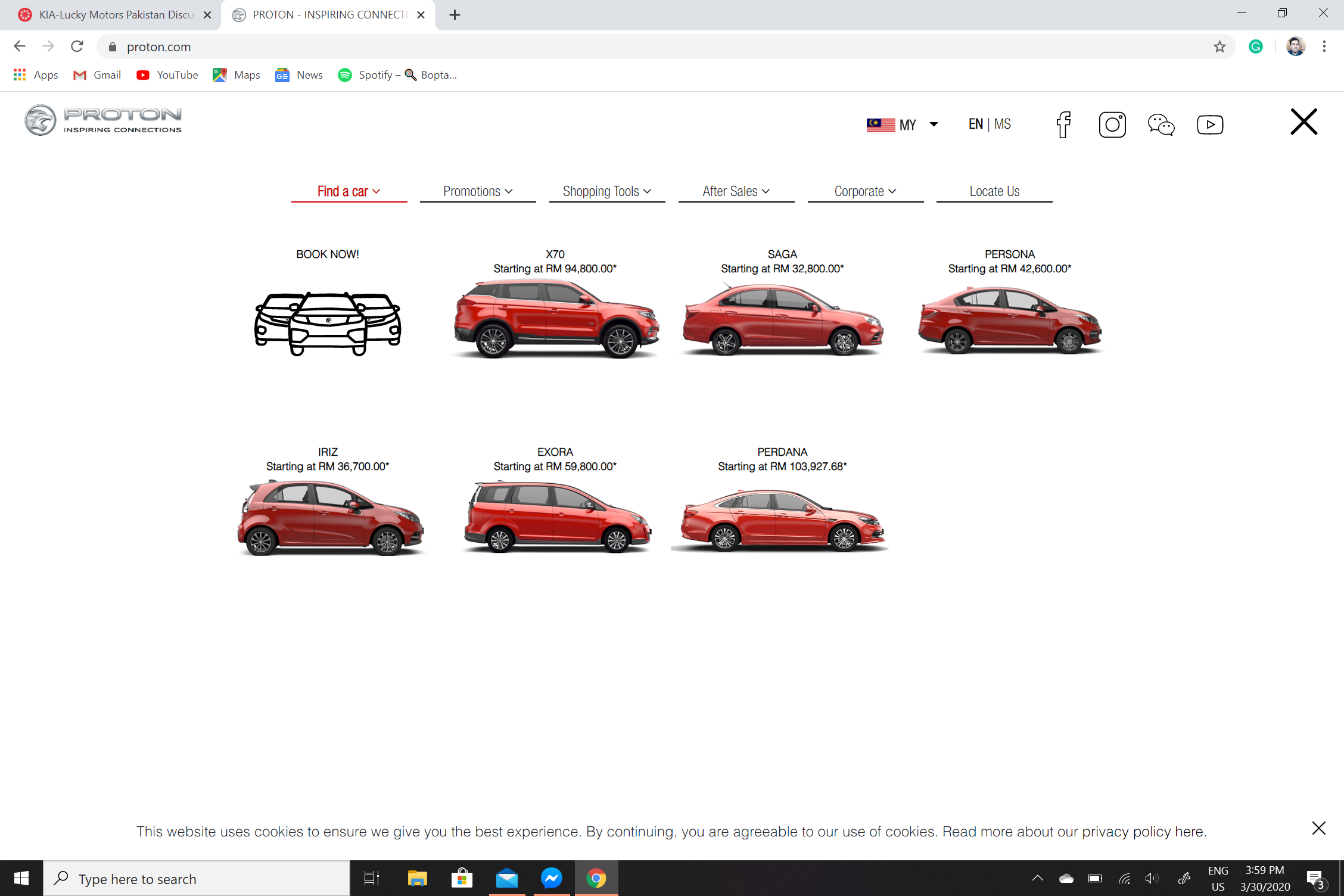Open the Chrome three-dot menu
Screen dimensions: 1344x896
(x=1324, y=46)
